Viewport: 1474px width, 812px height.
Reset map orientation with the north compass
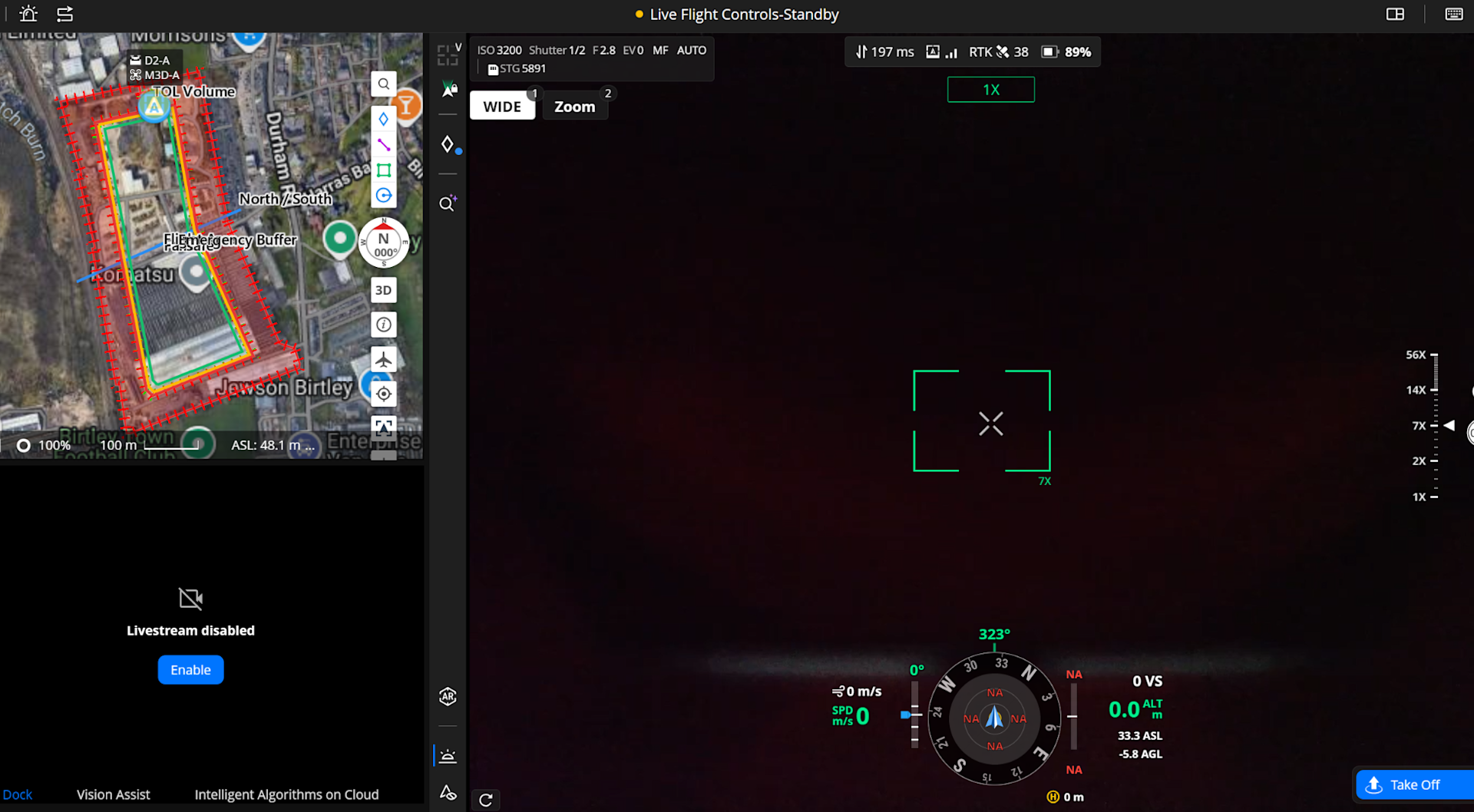pos(384,243)
